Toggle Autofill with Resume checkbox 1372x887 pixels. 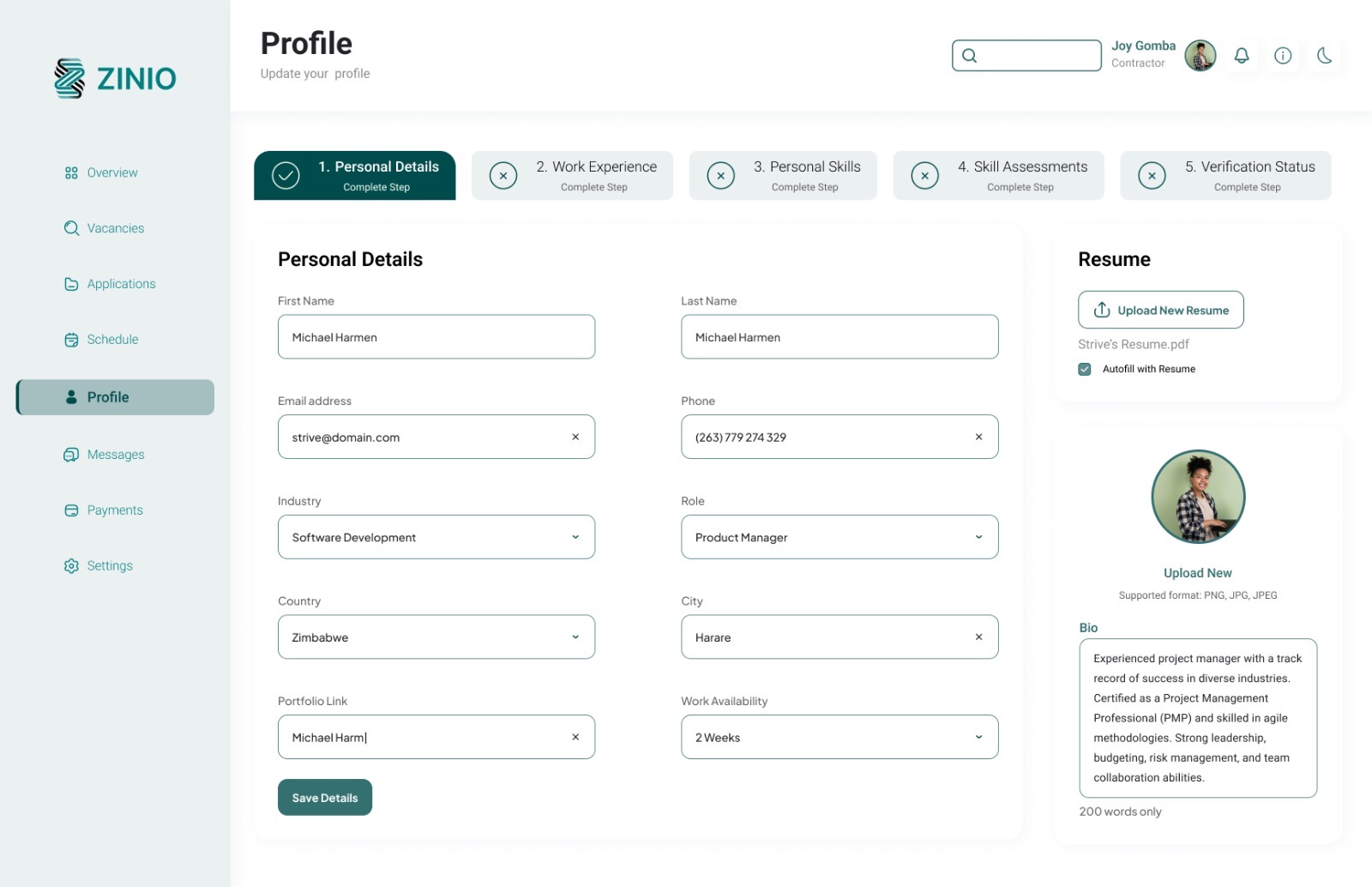pos(1085,369)
